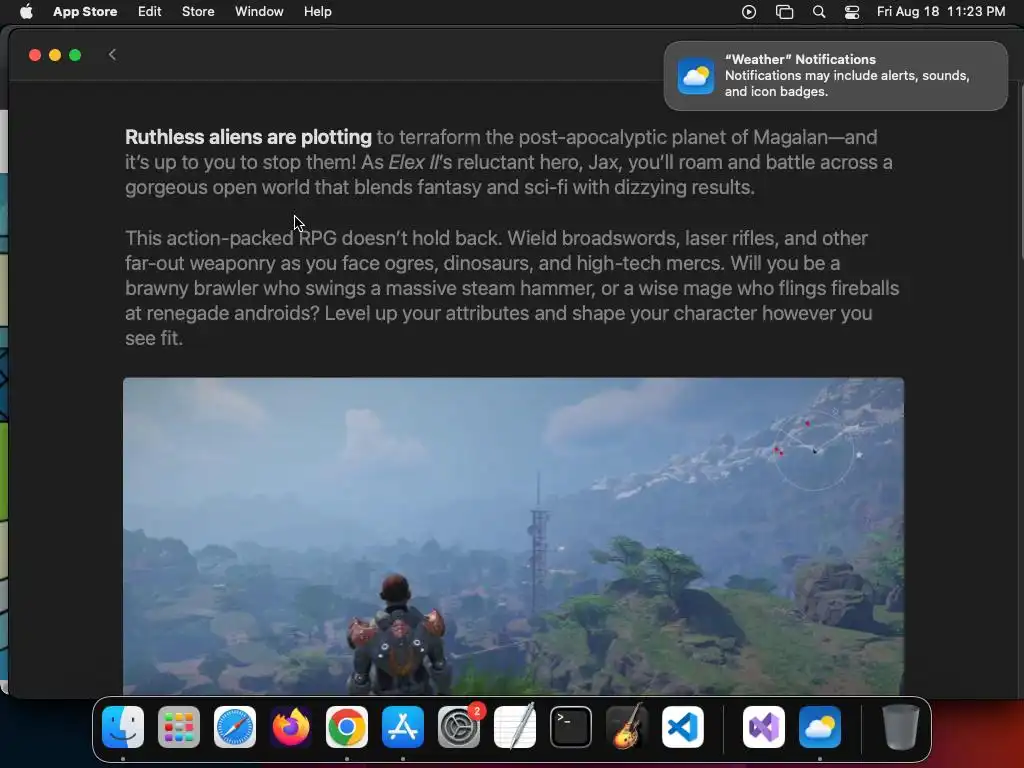1024x768 pixels.
Task: Open Finder from the Dock
Action: click(x=123, y=727)
